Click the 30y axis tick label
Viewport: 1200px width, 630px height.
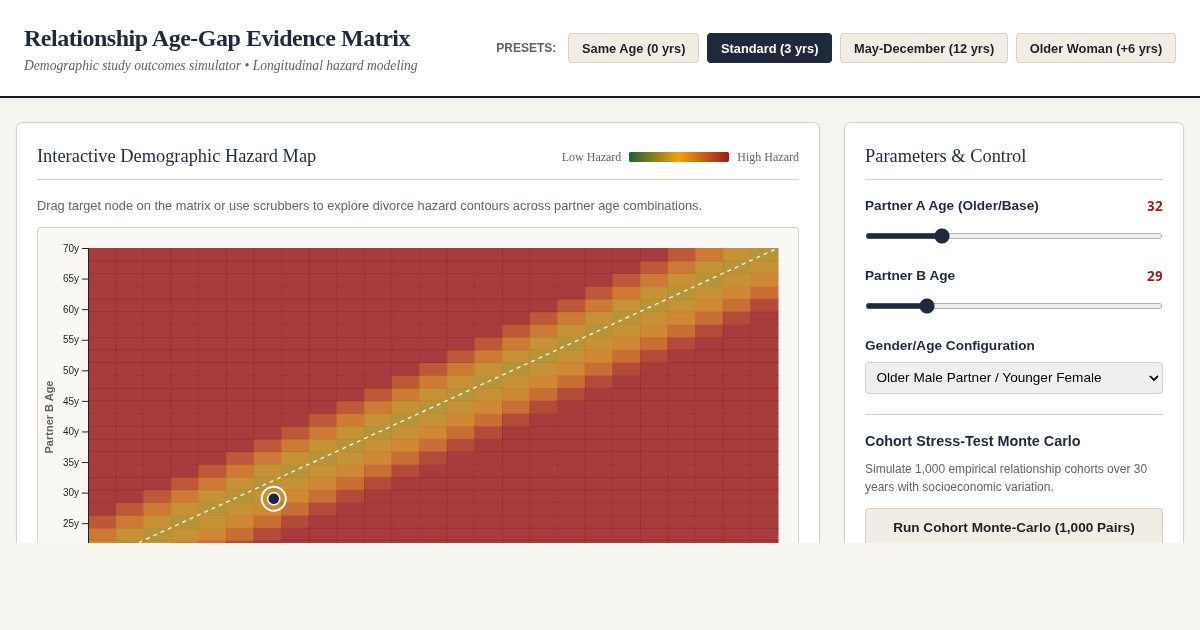point(71,493)
